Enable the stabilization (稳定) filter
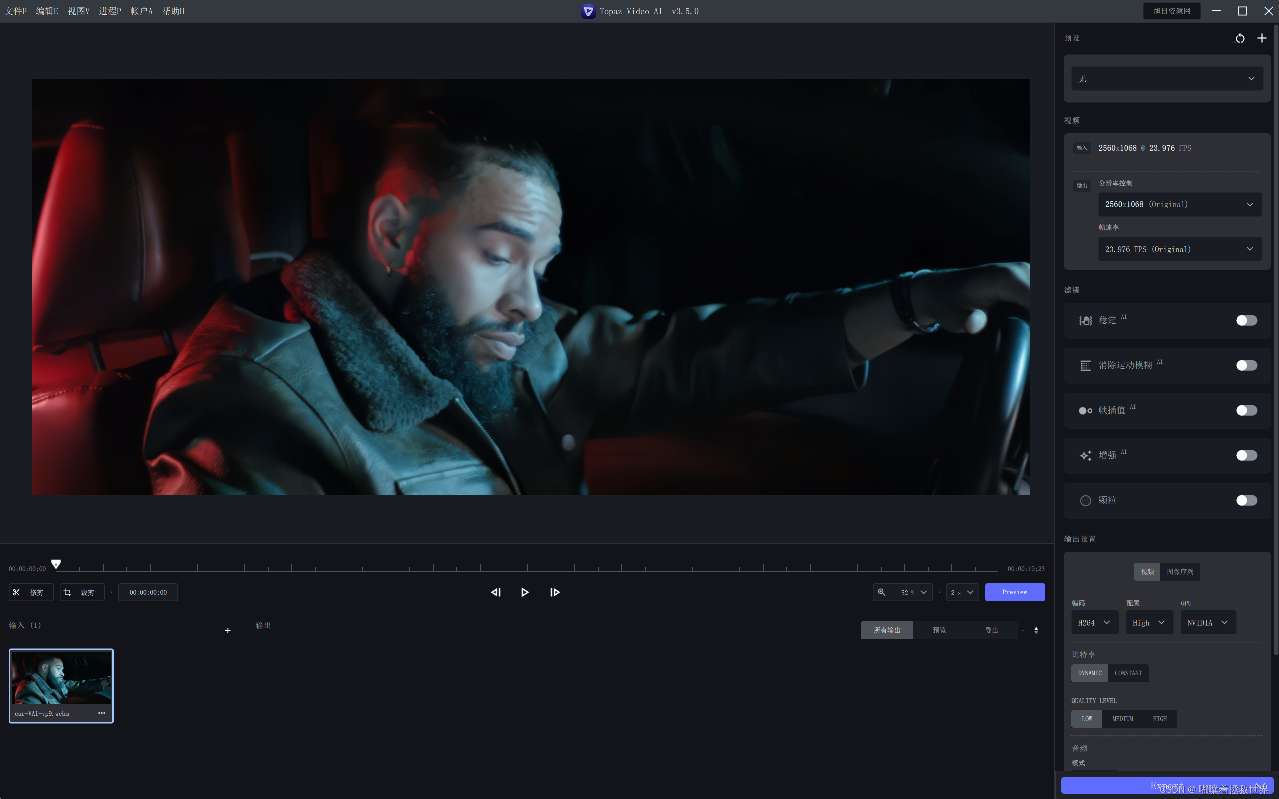This screenshot has width=1279, height=799. 1245,320
